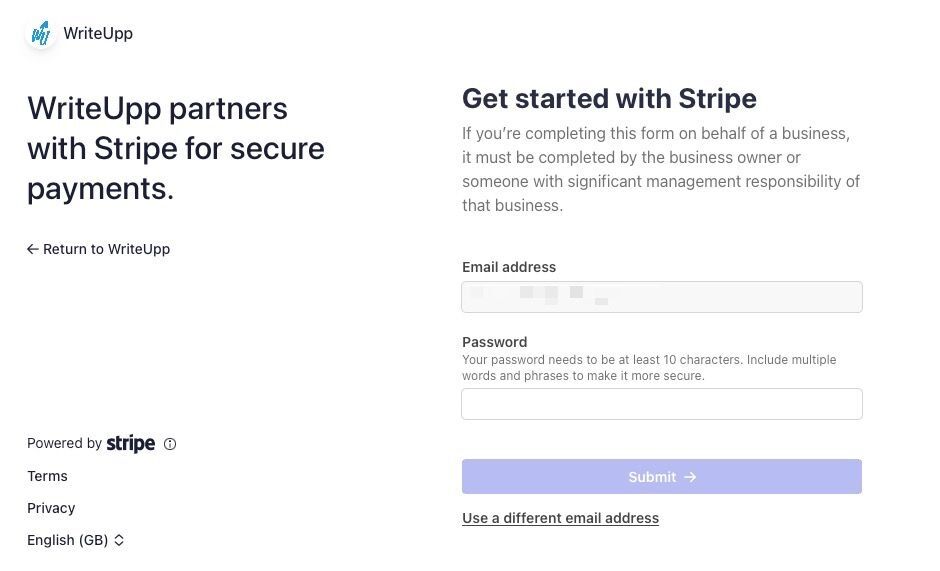Open the info icon beside Stripe
This screenshot has height=571, width=940.
tap(170, 444)
